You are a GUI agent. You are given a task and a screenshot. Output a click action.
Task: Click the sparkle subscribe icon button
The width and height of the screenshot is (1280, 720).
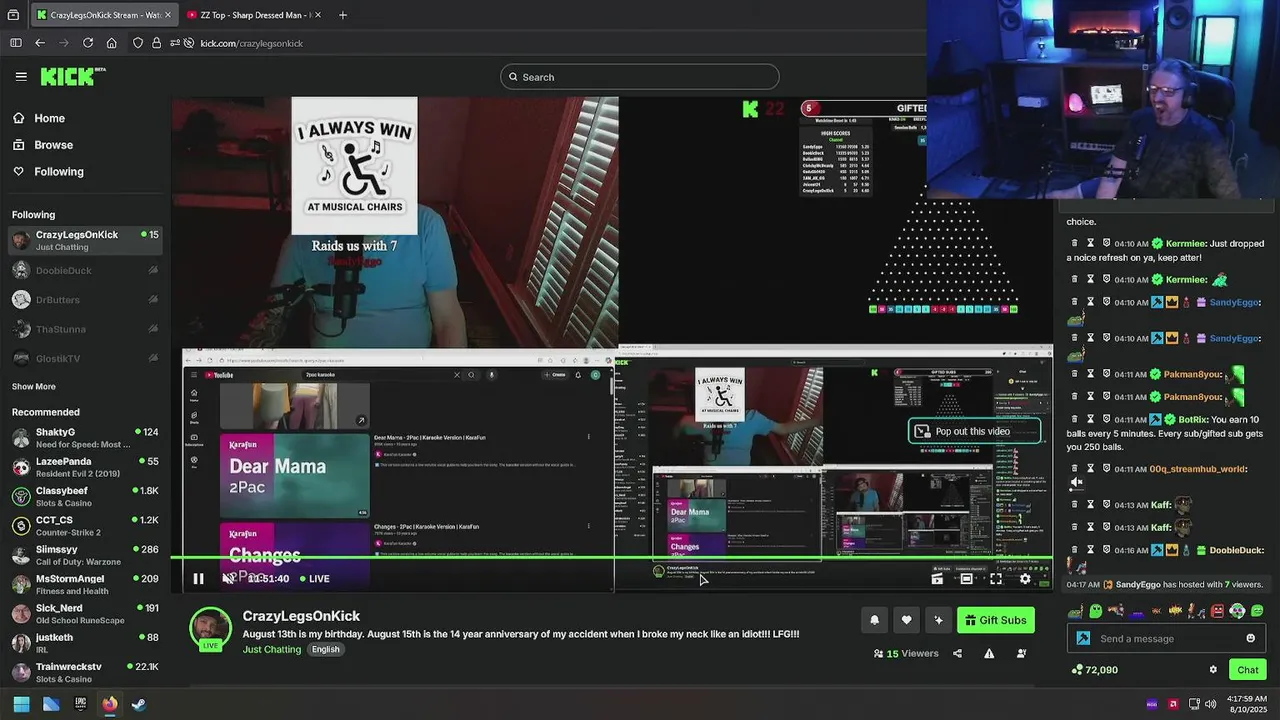point(938,620)
